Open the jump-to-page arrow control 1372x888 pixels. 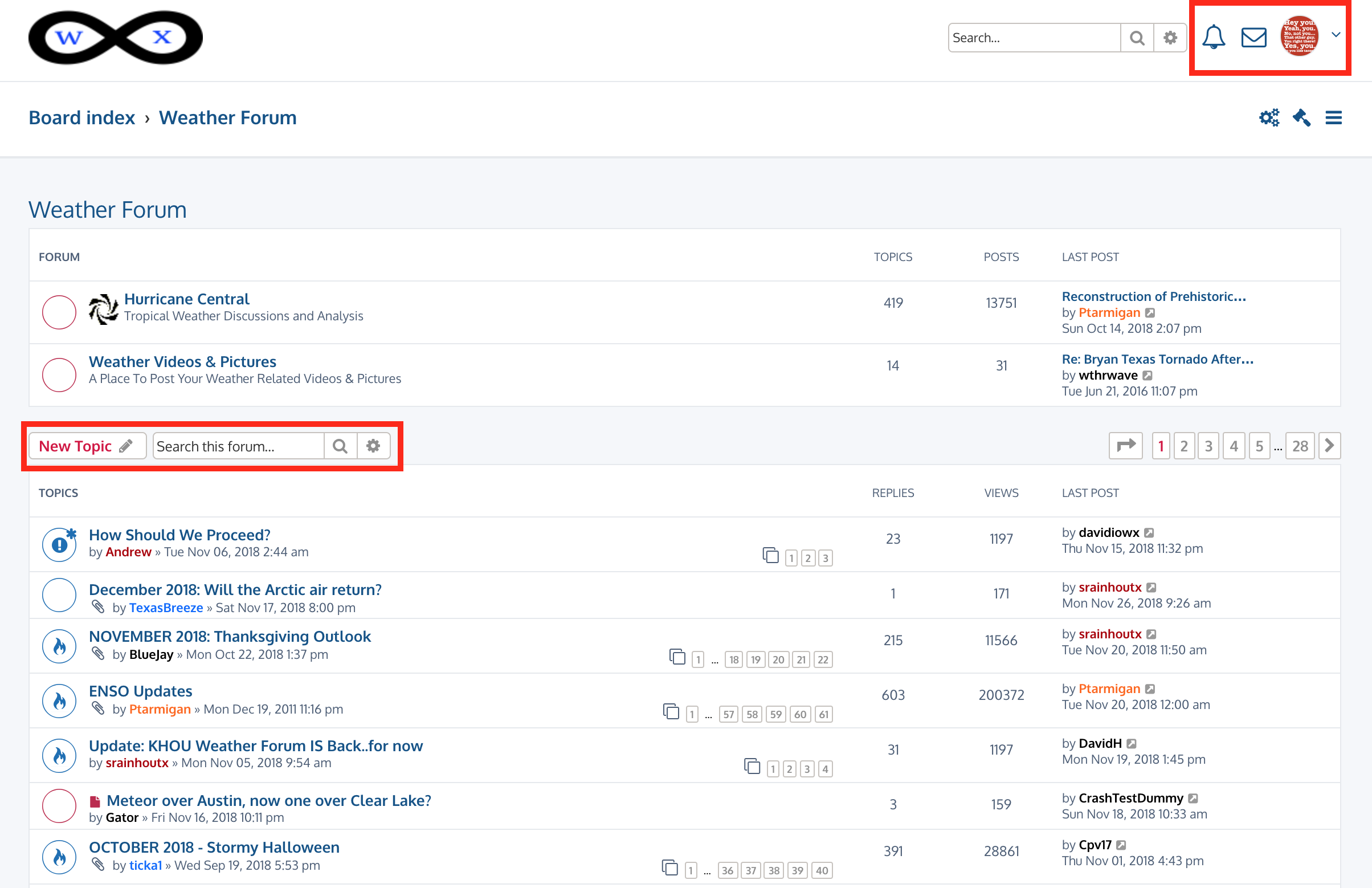[1125, 446]
